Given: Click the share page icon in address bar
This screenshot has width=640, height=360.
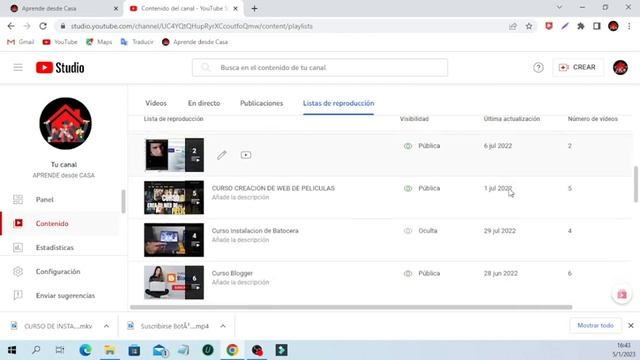Looking at the screenshot, I should tap(513, 26).
